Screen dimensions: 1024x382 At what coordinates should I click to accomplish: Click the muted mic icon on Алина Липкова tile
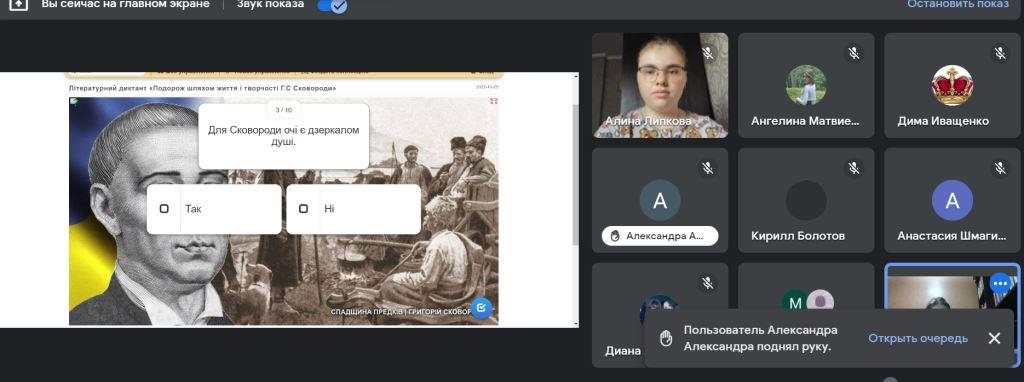coord(708,53)
